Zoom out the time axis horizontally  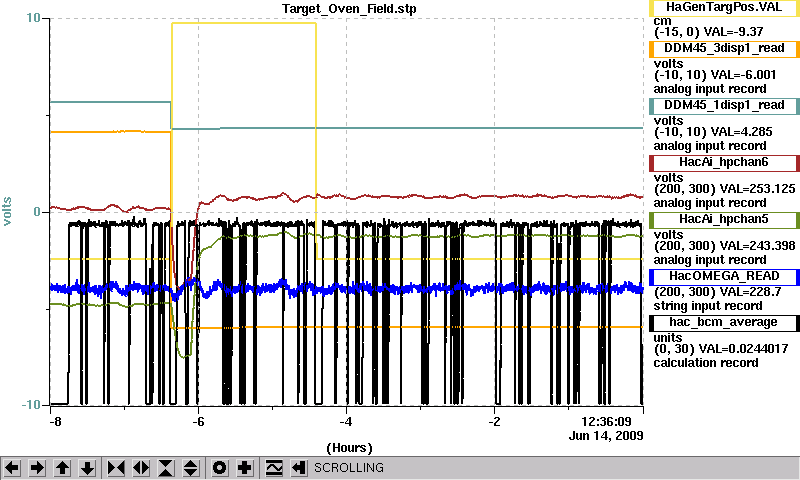[x=141, y=468]
